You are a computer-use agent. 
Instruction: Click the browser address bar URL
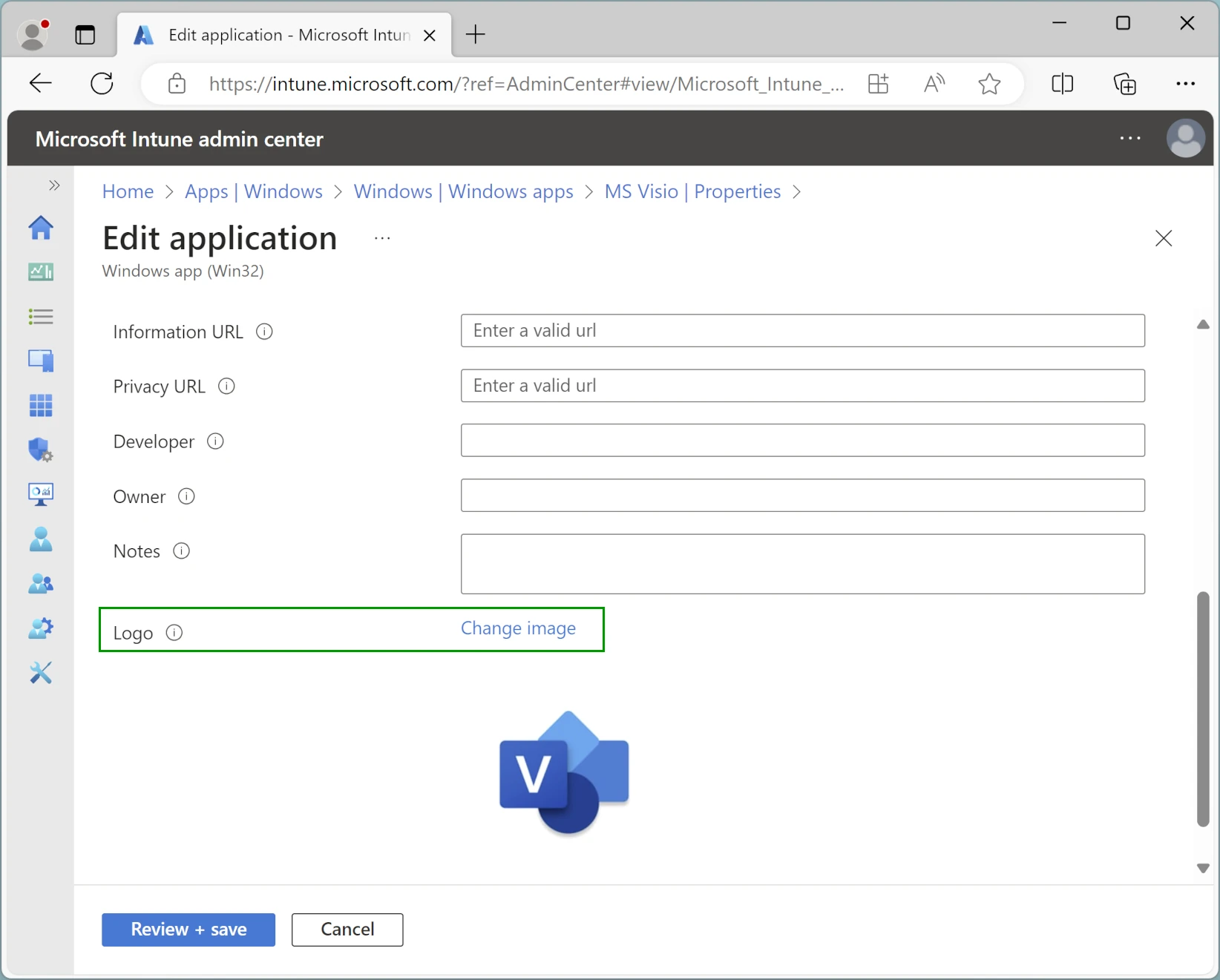526,84
